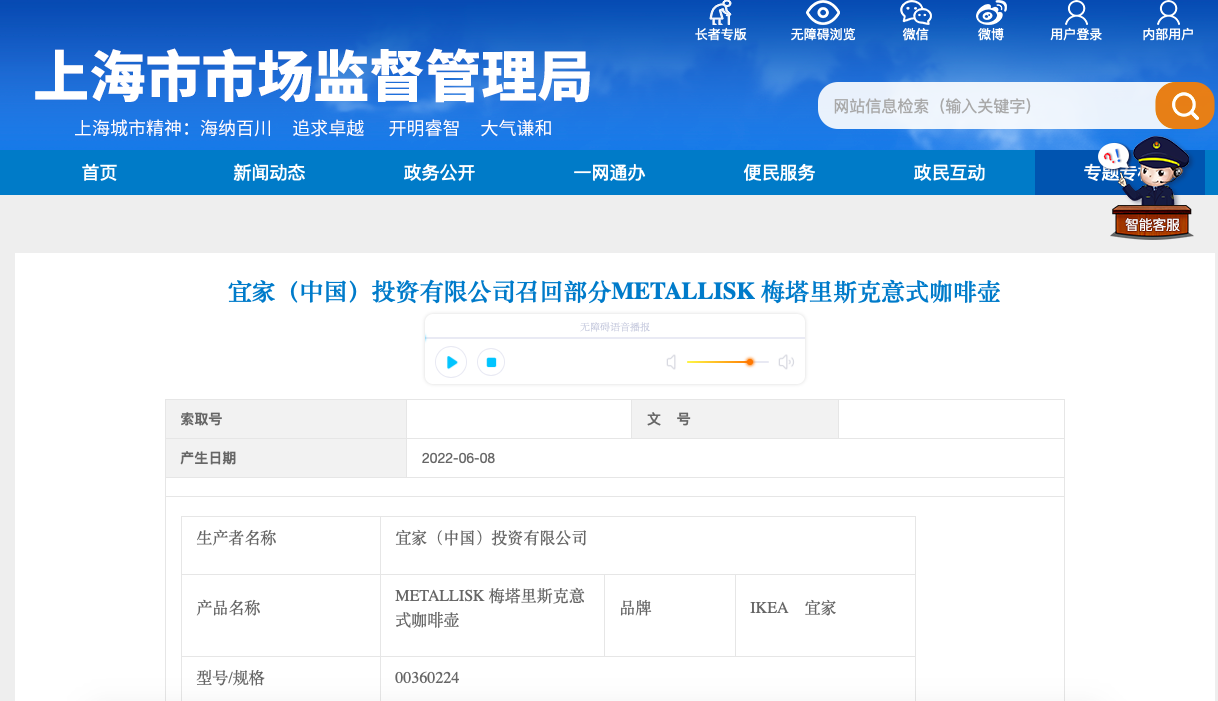
Task: Click the 产生日期 label cell
Action: [x=286, y=458]
